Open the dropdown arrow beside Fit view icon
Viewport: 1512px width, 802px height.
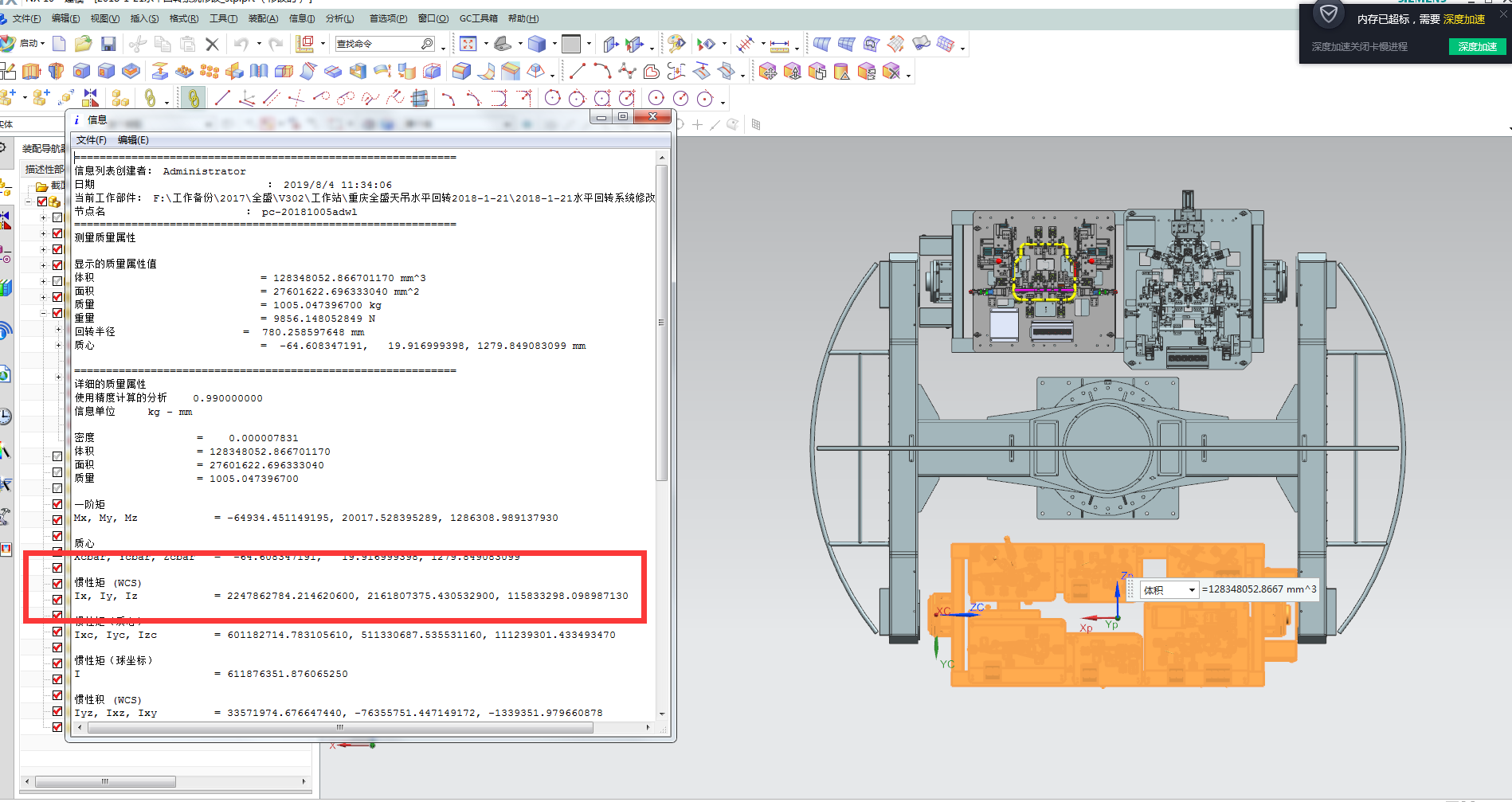tap(485, 44)
